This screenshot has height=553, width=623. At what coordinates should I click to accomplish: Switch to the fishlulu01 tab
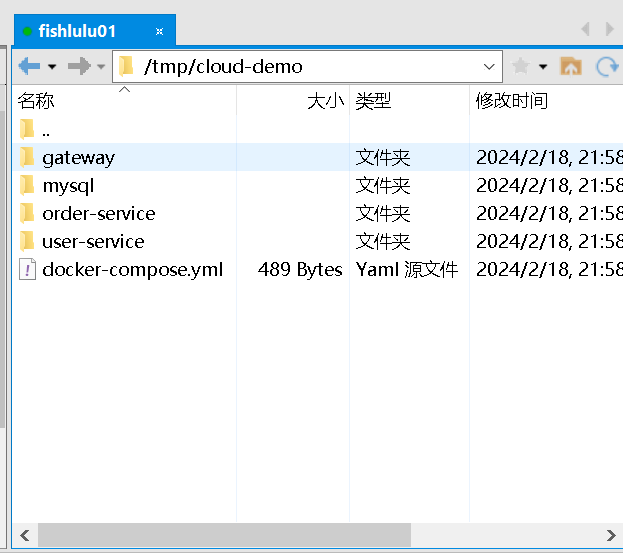(x=78, y=31)
